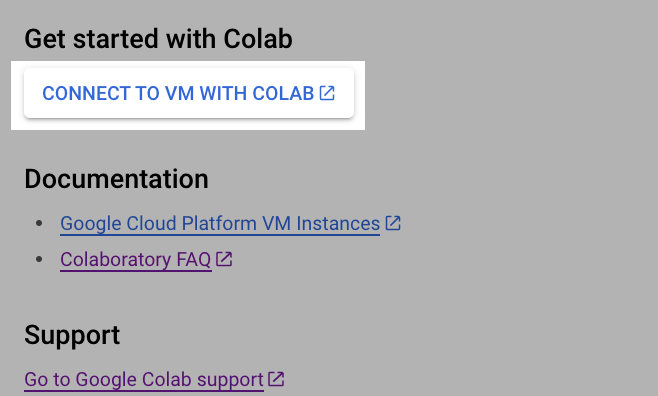Click the external-link icon beside Colaboratory FAQ
Viewport: 658px width, 396px height.
coord(224,259)
